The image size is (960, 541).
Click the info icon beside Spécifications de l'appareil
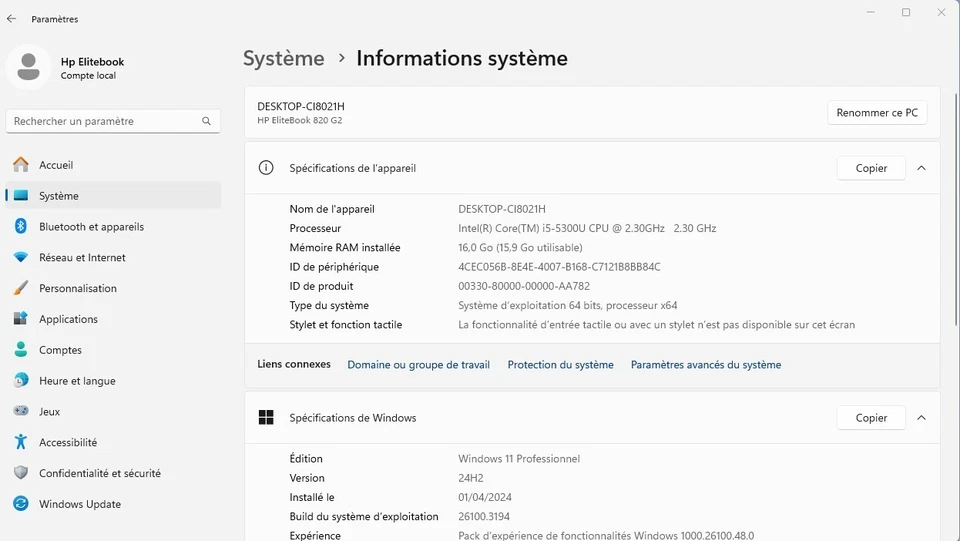click(x=266, y=168)
